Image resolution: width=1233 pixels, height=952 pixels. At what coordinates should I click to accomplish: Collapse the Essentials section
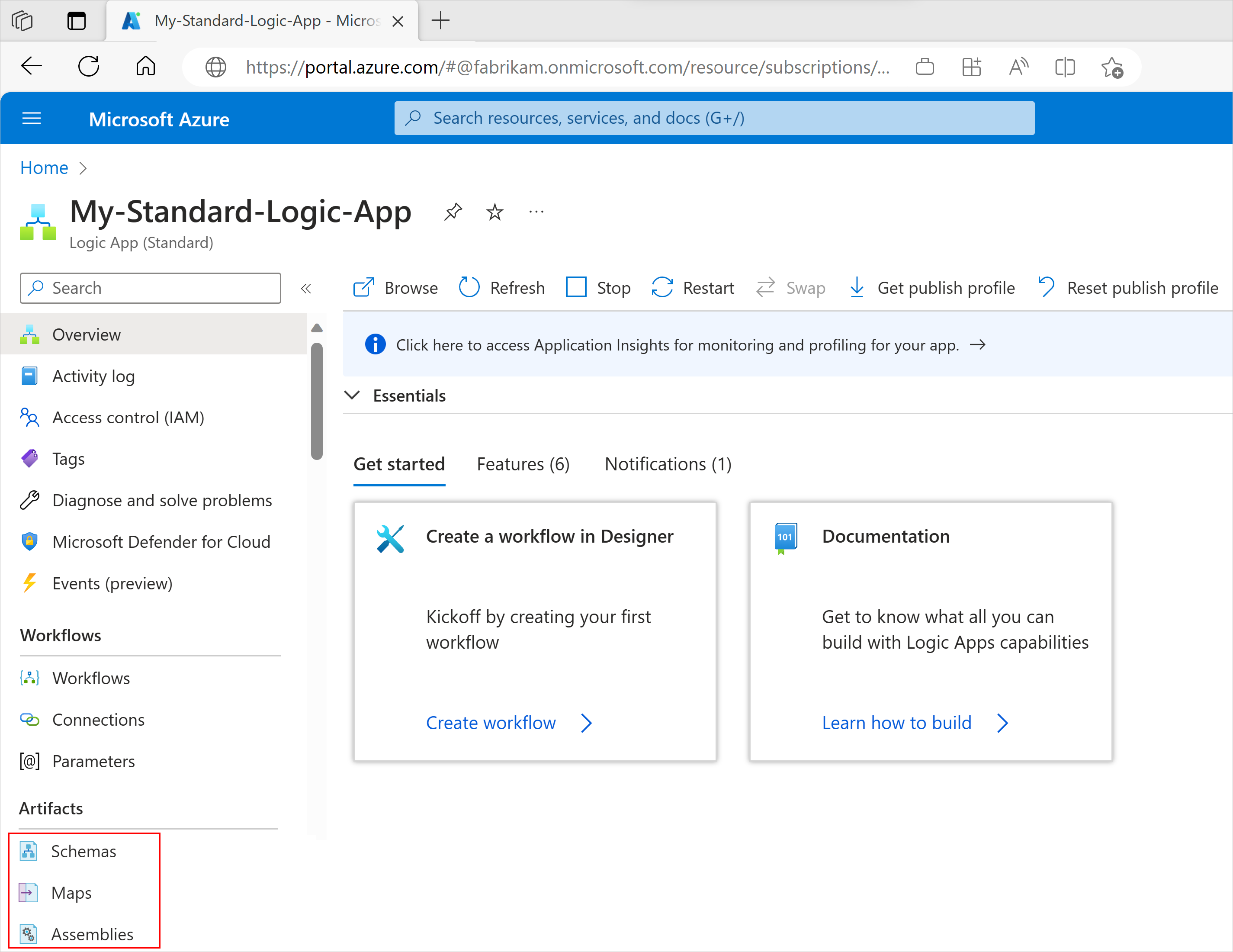[352, 395]
